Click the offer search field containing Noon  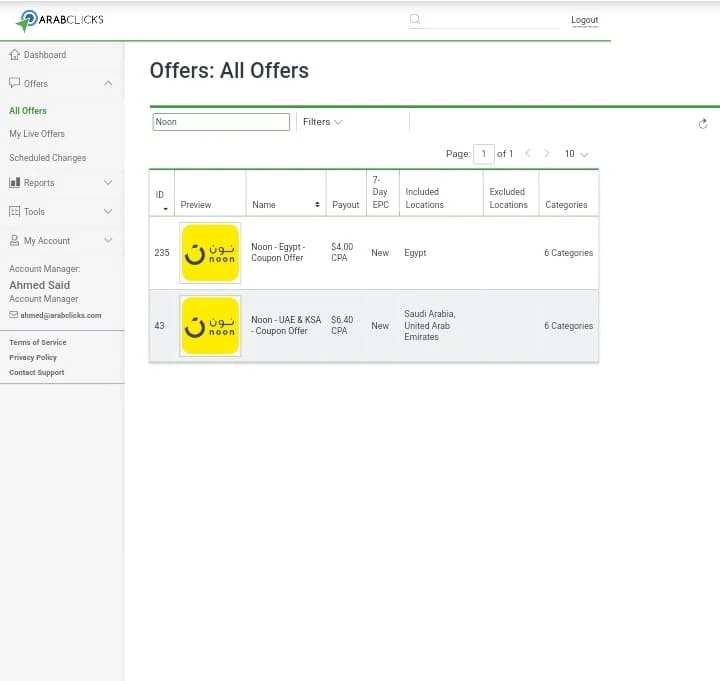pos(221,122)
